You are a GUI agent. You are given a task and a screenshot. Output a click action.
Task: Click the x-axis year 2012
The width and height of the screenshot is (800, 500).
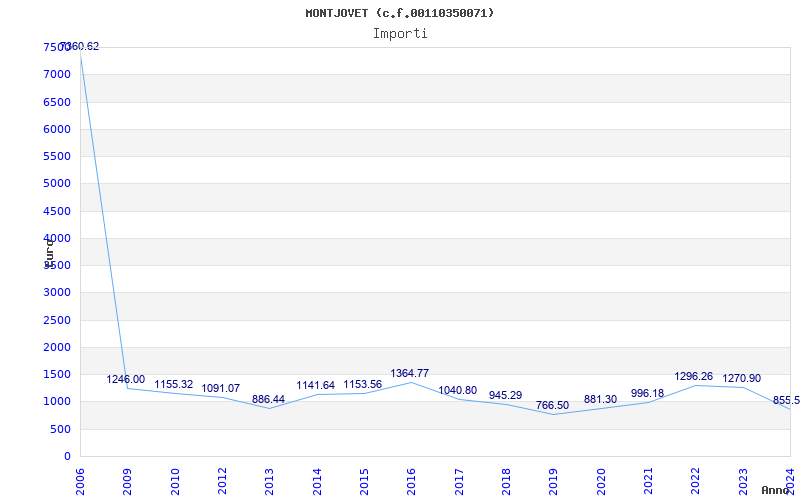point(222,482)
